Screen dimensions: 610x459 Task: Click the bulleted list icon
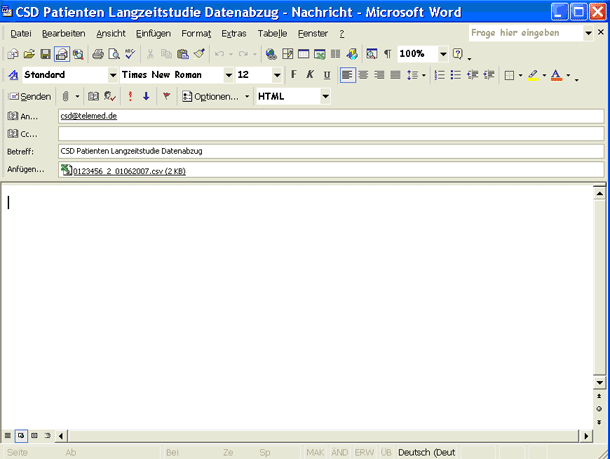[x=456, y=75]
